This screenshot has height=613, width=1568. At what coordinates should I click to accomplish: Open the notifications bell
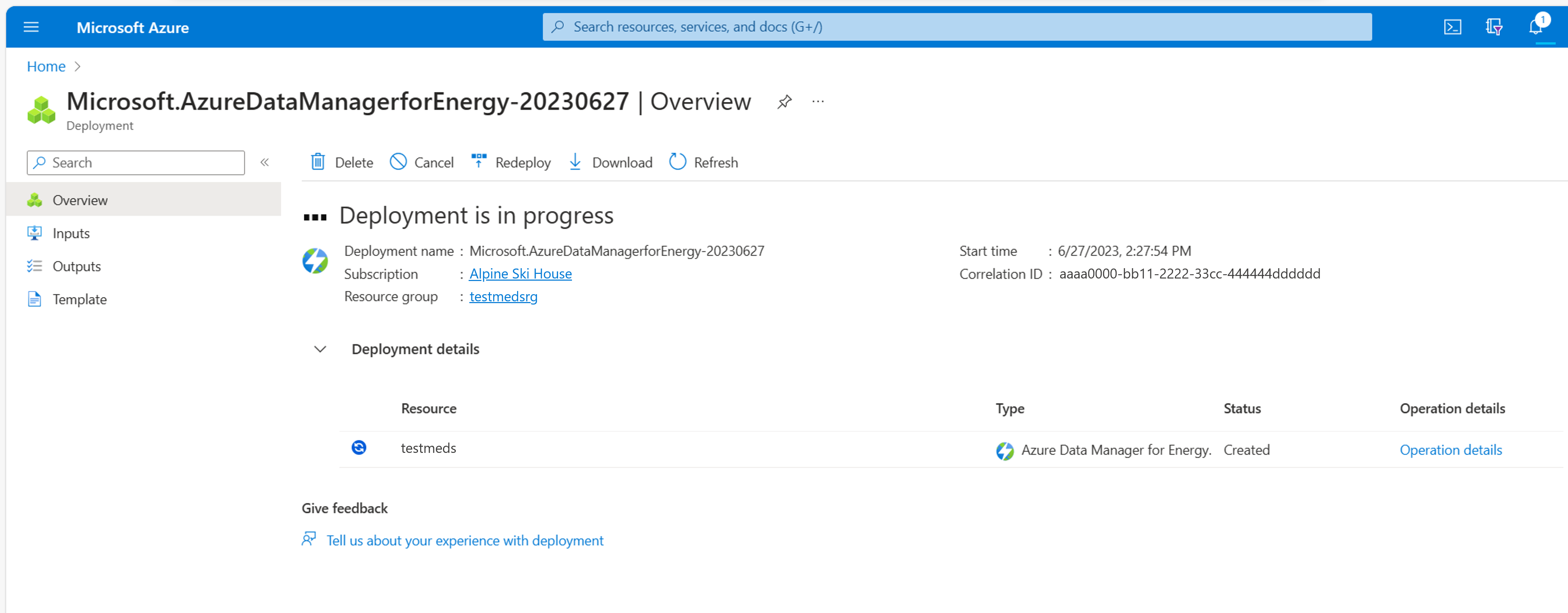1536,27
